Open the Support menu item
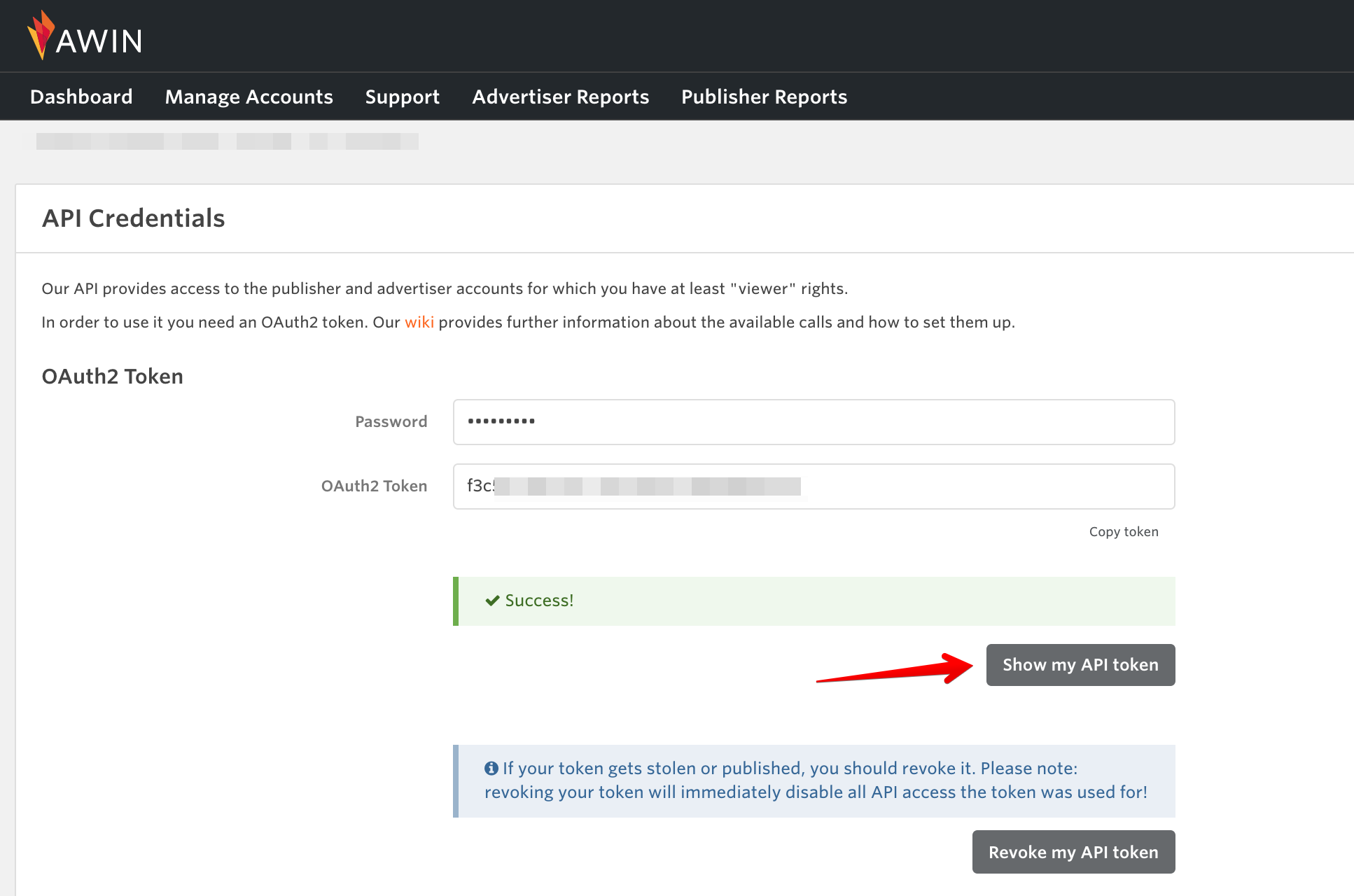The height and width of the screenshot is (896, 1354). point(402,97)
